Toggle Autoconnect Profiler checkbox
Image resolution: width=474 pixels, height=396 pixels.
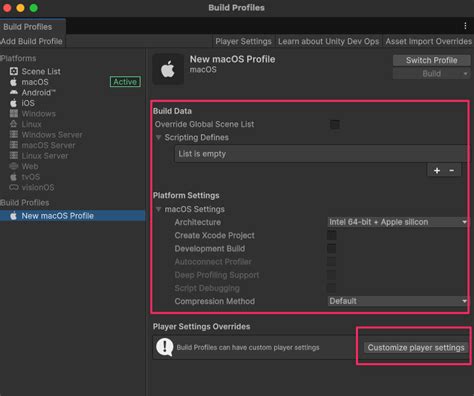click(x=332, y=262)
